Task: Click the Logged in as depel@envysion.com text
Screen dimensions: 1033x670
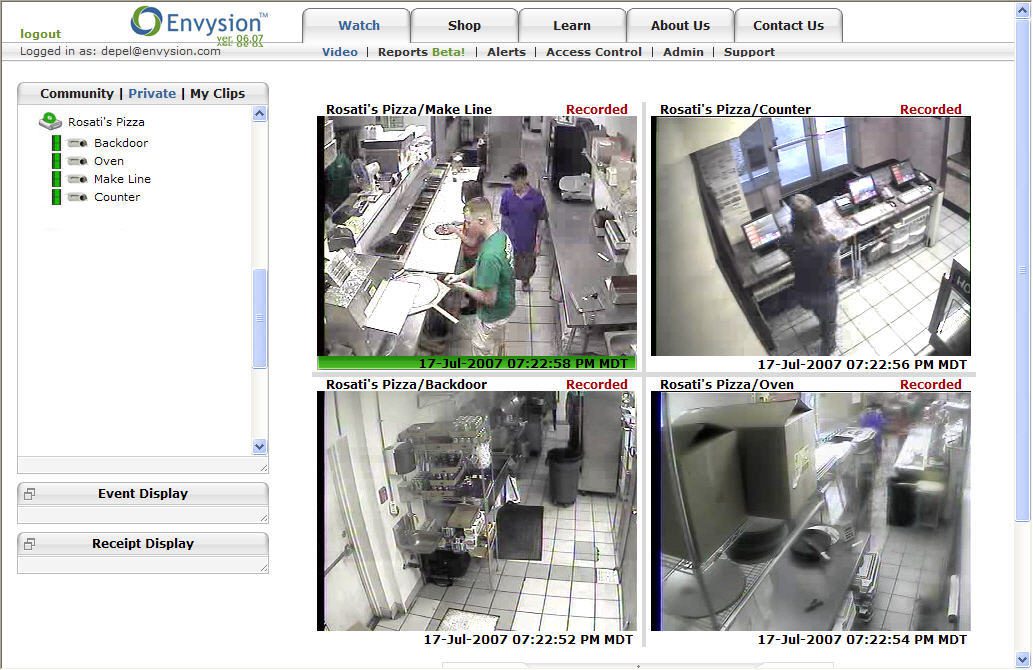Action: point(121,51)
